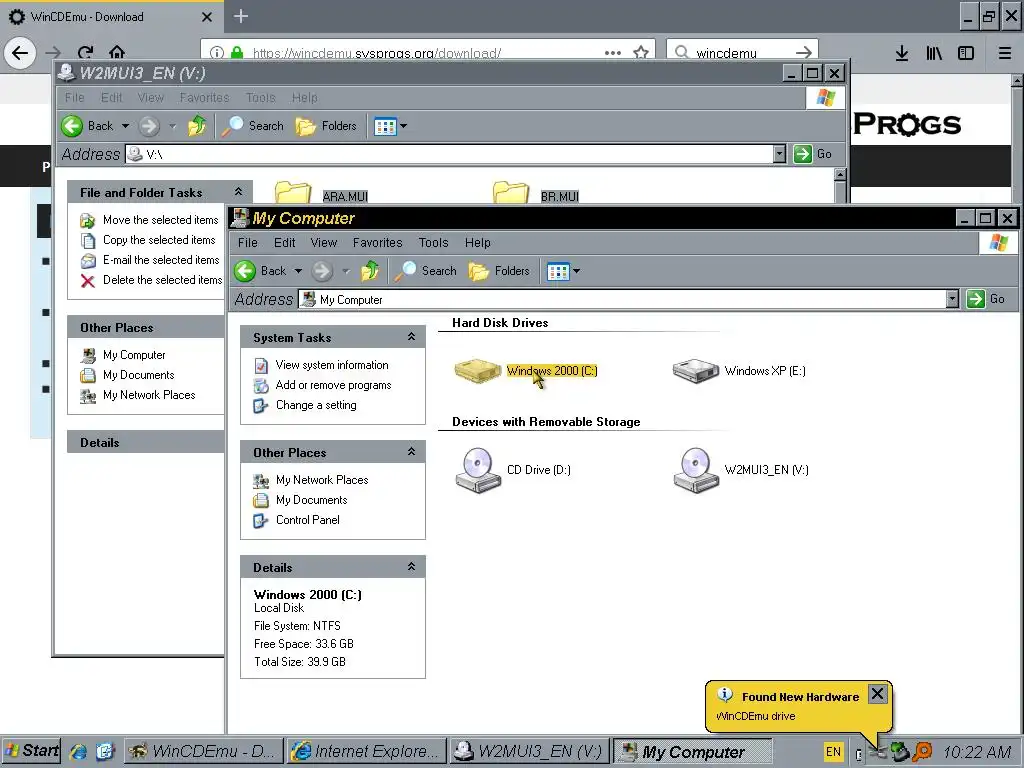This screenshot has height=768, width=1024.
Task: Click Start button on taskbar
Action: [x=31, y=751]
